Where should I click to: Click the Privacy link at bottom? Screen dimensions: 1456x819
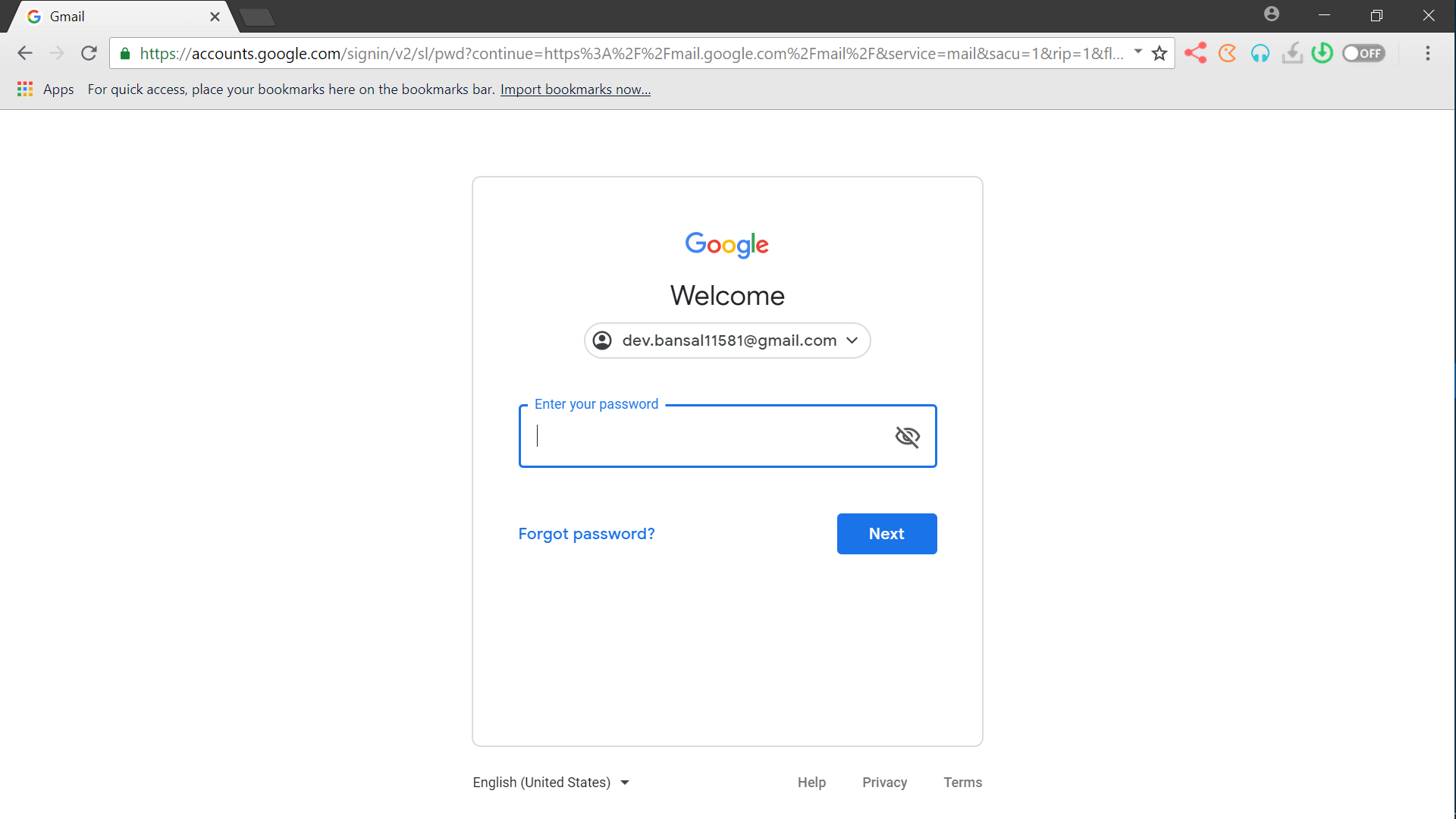coord(884,781)
